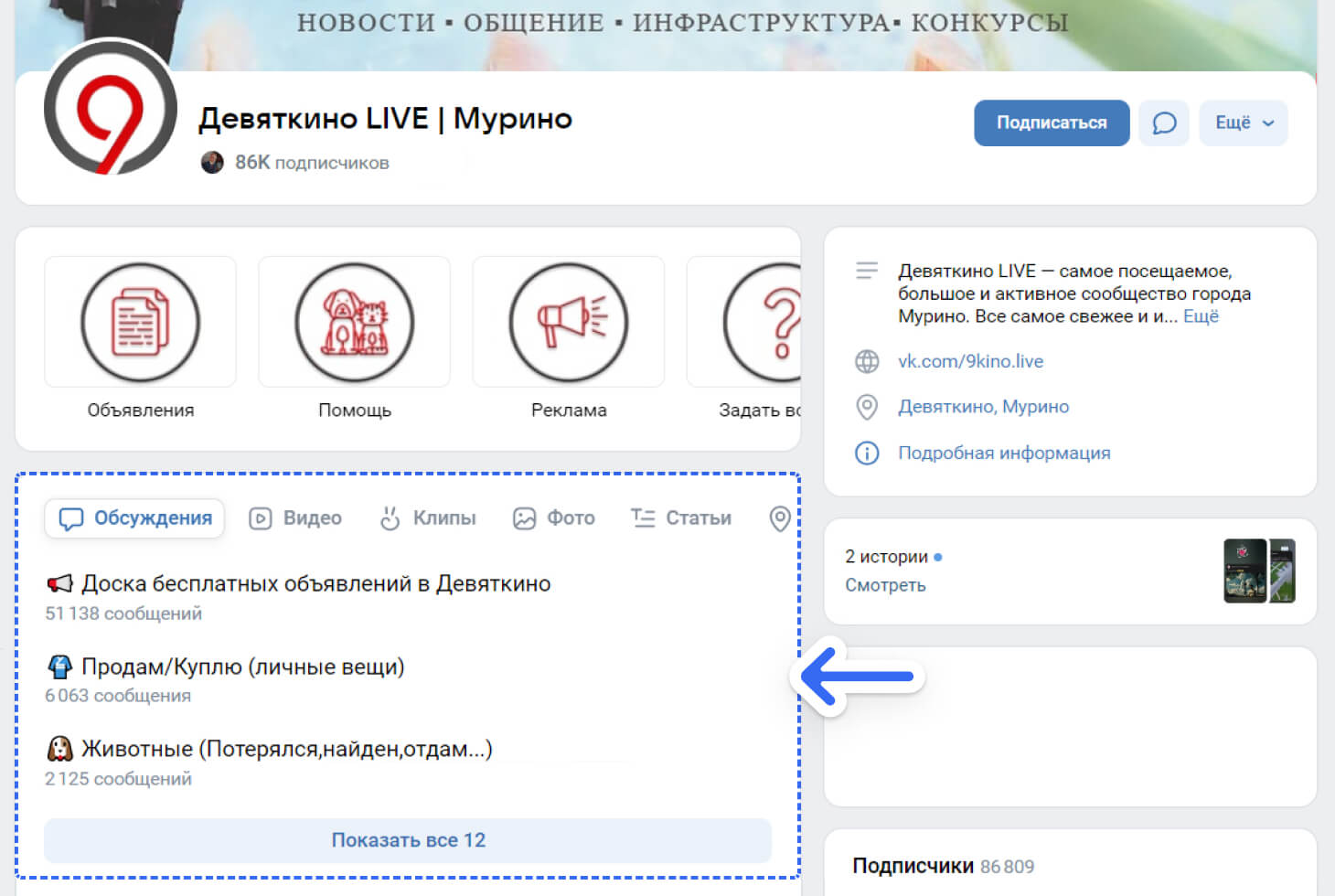1335x896 pixels.
Task: Click the 86K подписчиков count
Action: [312, 163]
